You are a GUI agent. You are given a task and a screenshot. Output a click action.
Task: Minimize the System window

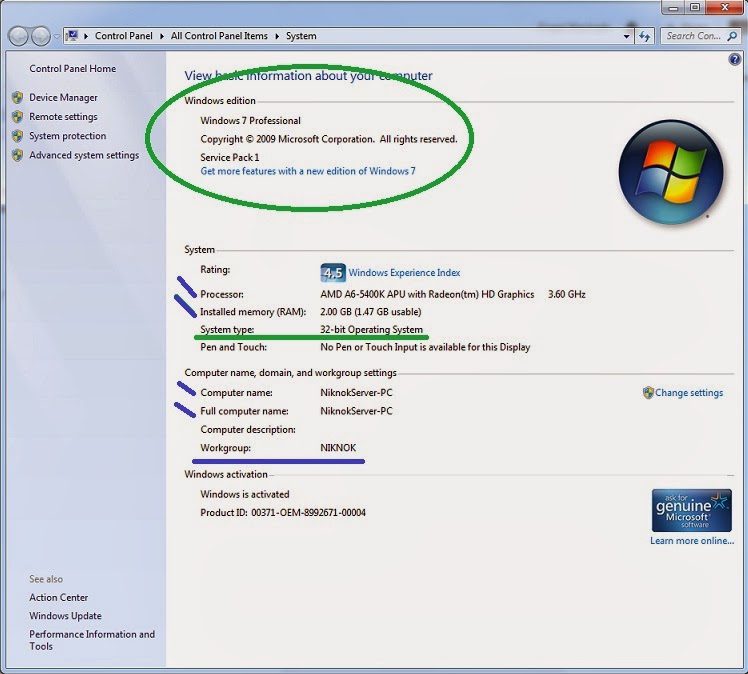(673, 7)
